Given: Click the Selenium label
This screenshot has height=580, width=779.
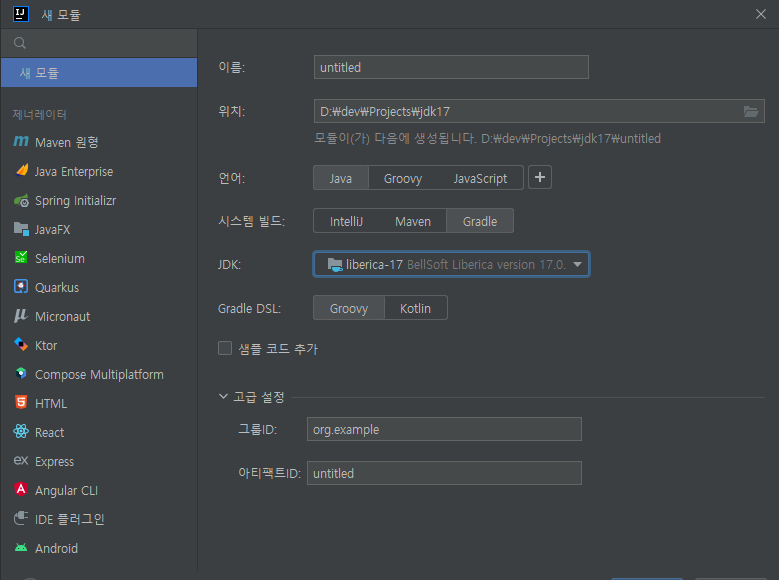Looking at the screenshot, I should pos(60,258).
